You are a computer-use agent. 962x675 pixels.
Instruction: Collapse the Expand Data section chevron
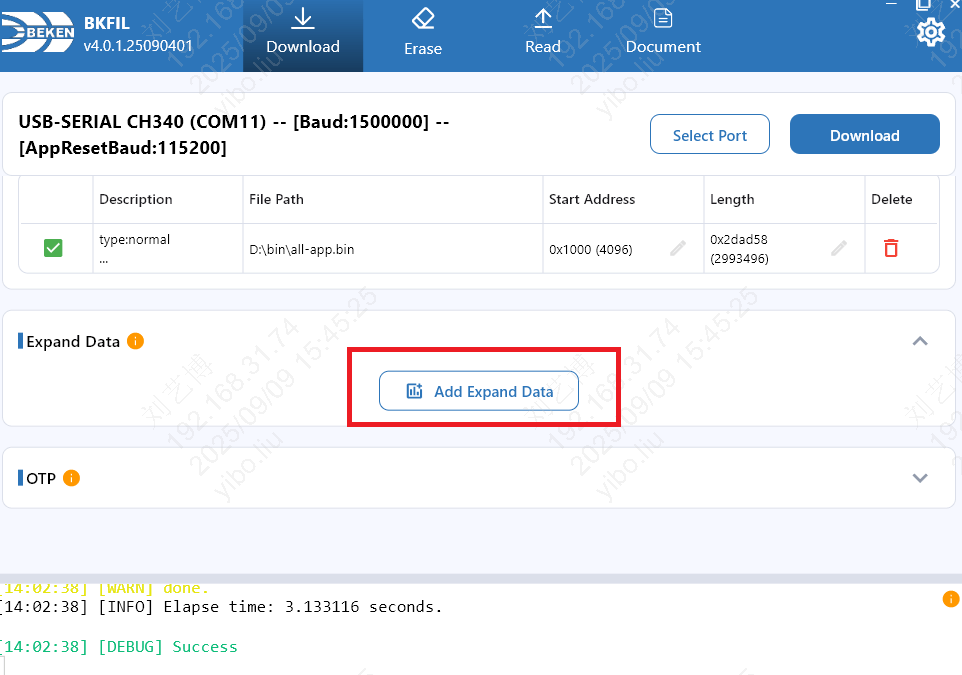point(920,341)
